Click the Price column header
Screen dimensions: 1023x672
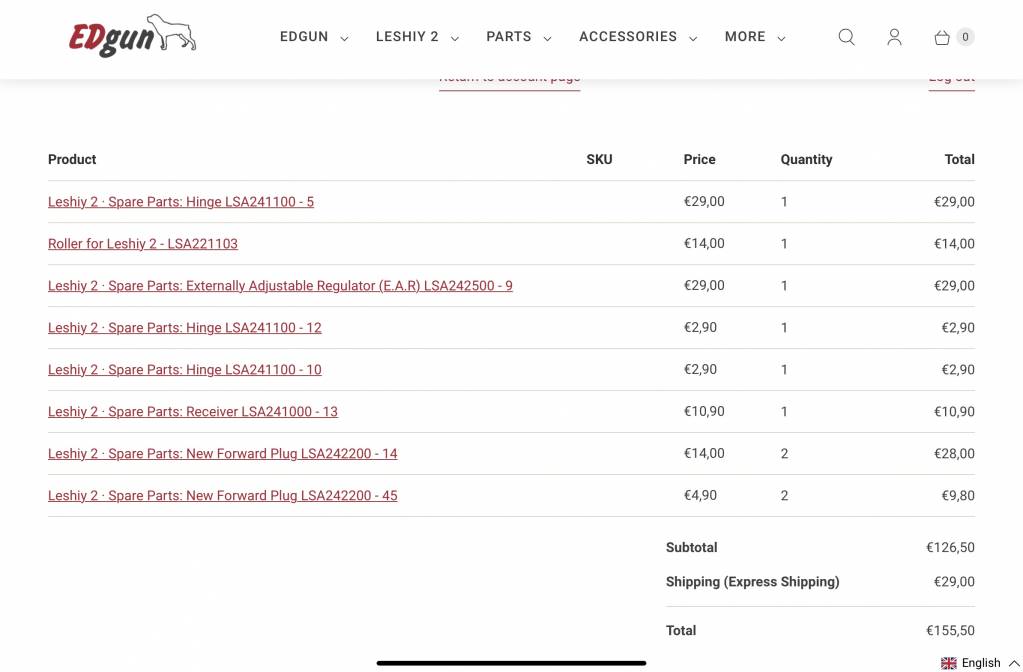coord(699,159)
